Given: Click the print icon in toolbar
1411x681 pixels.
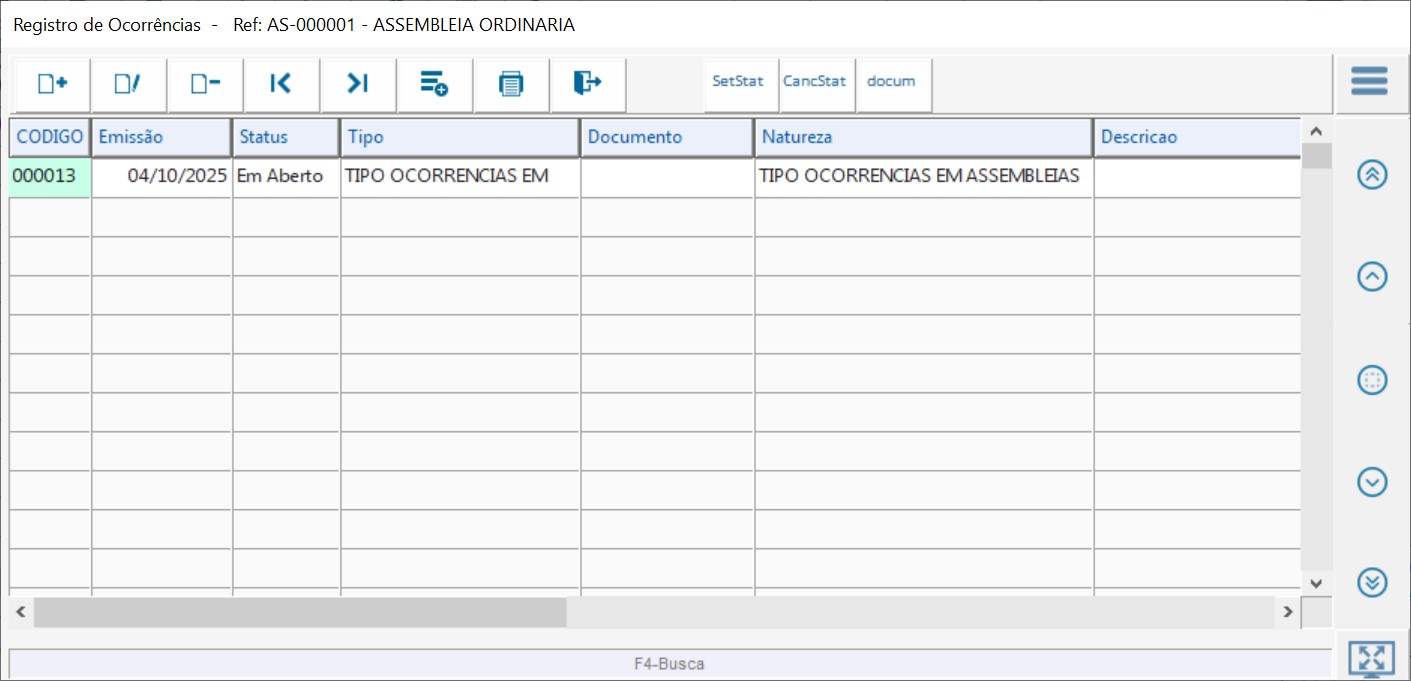Looking at the screenshot, I should [x=511, y=84].
